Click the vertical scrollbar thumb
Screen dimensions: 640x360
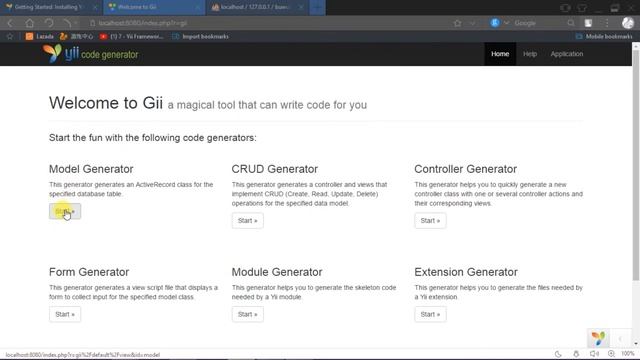tap(636, 165)
